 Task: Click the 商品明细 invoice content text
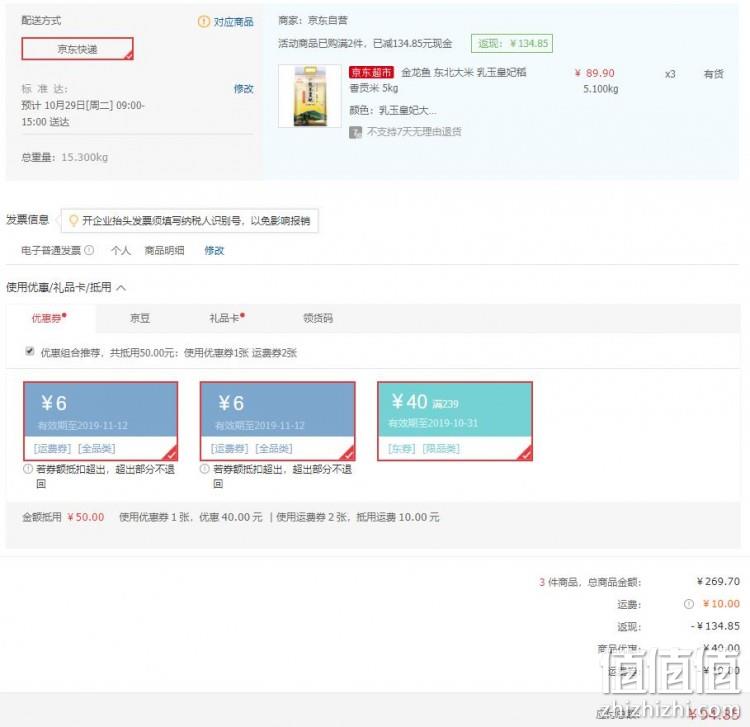pyautogui.click(x=165, y=250)
